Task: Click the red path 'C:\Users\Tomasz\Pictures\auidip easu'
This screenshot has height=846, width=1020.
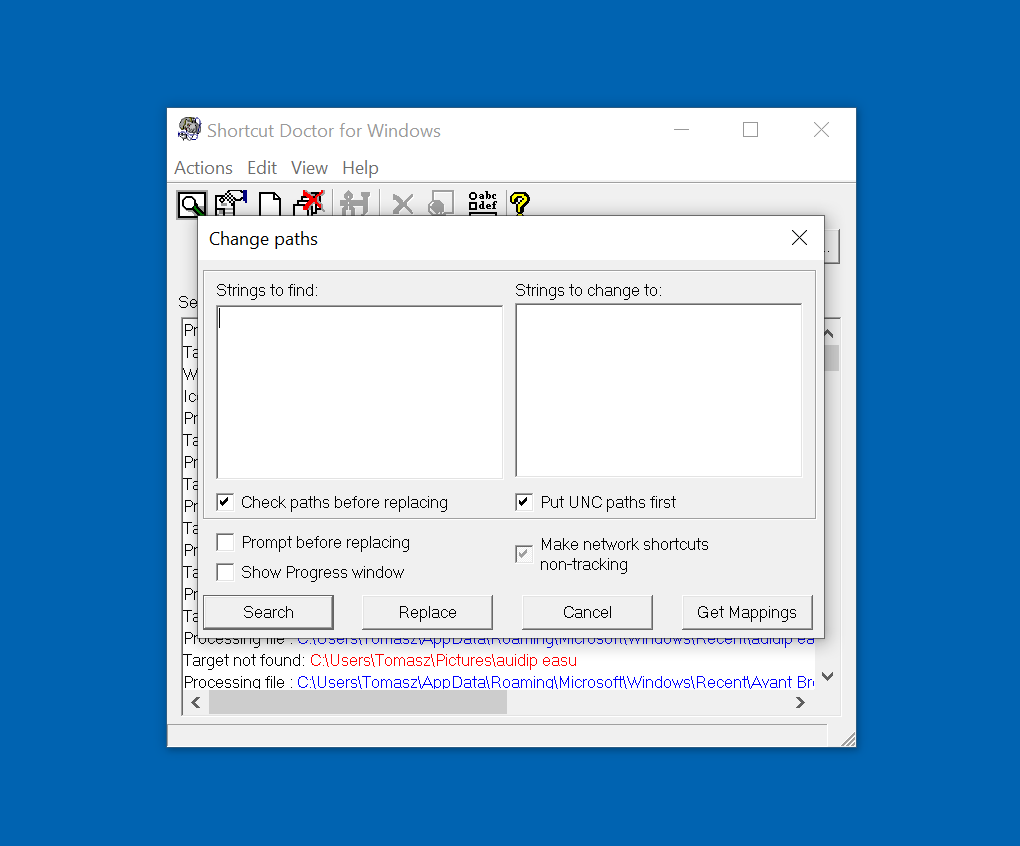Action: pos(443,661)
